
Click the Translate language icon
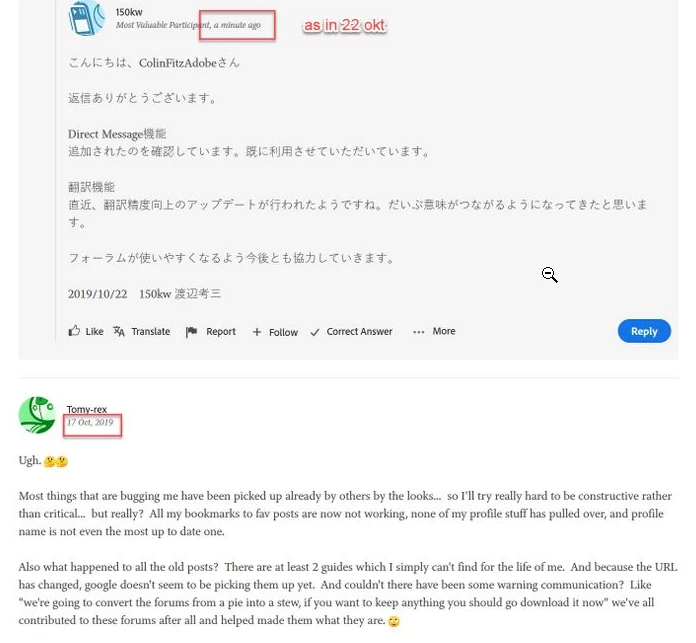click(x=119, y=331)
